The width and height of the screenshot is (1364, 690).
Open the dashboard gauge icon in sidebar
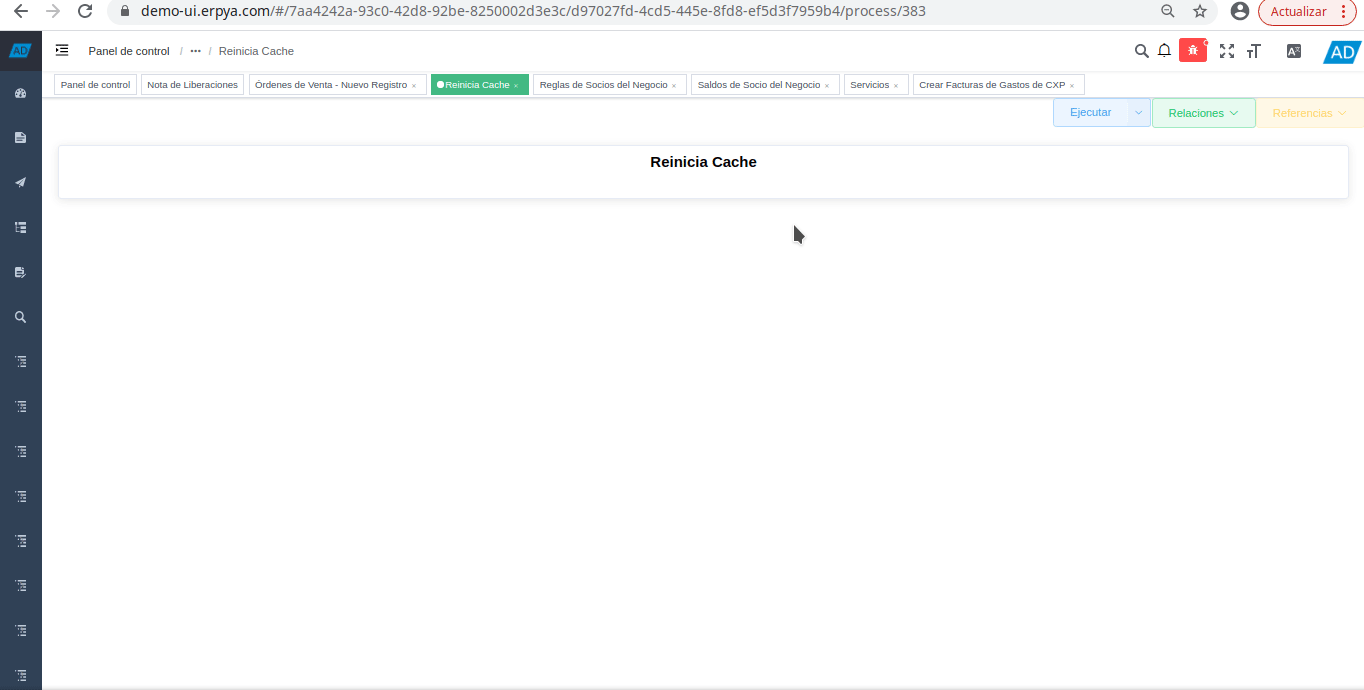click(20, 93)
